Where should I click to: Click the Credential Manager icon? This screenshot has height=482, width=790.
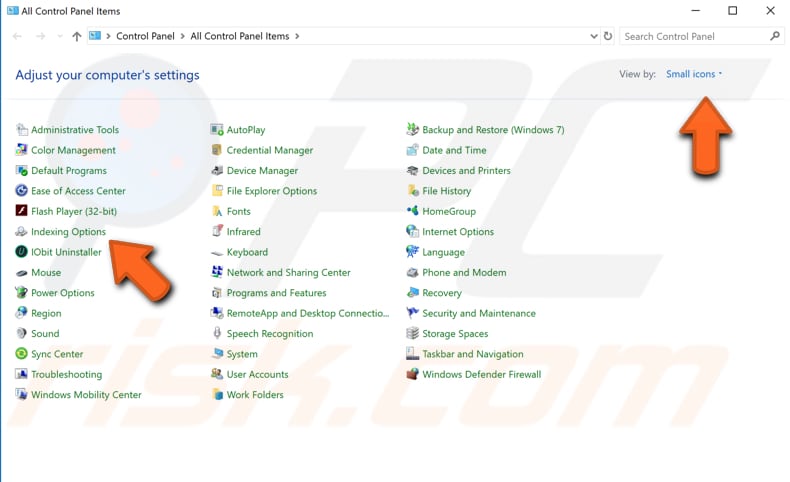pyautogui.click(x=217, y=150)
